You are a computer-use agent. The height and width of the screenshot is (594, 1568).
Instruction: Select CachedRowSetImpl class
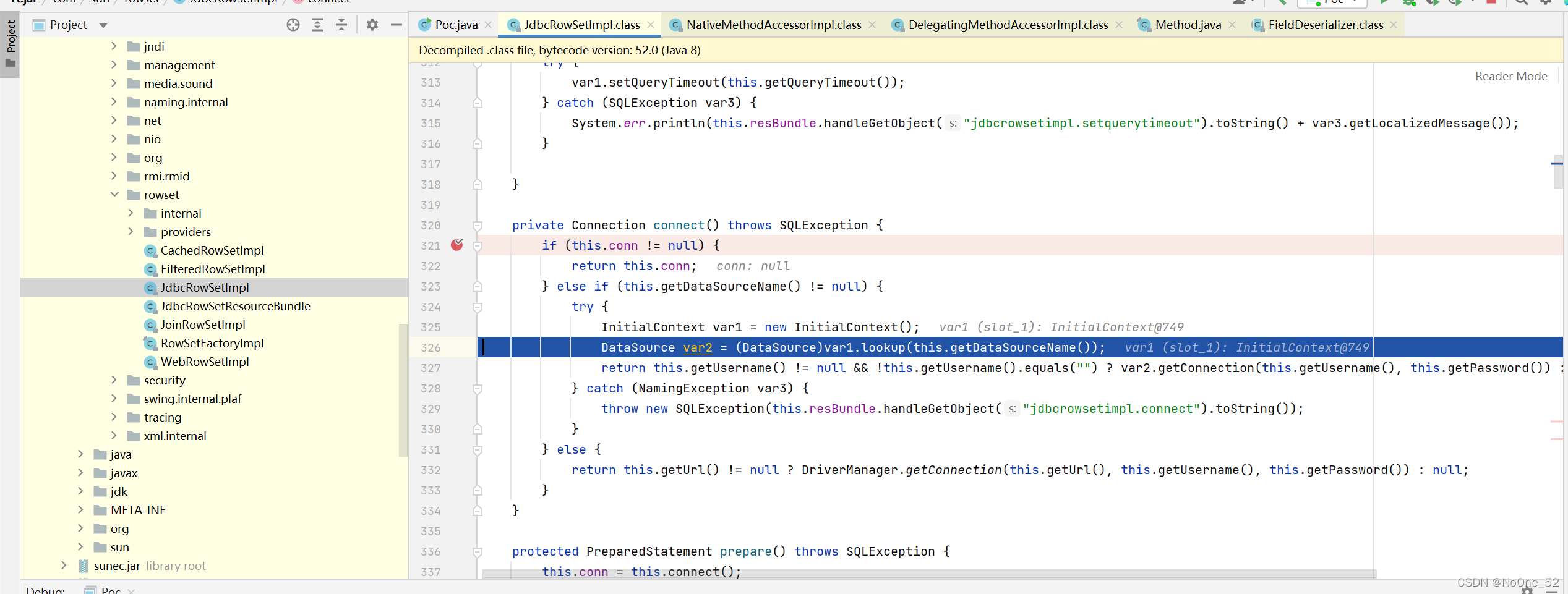click(x=212, y=250)
